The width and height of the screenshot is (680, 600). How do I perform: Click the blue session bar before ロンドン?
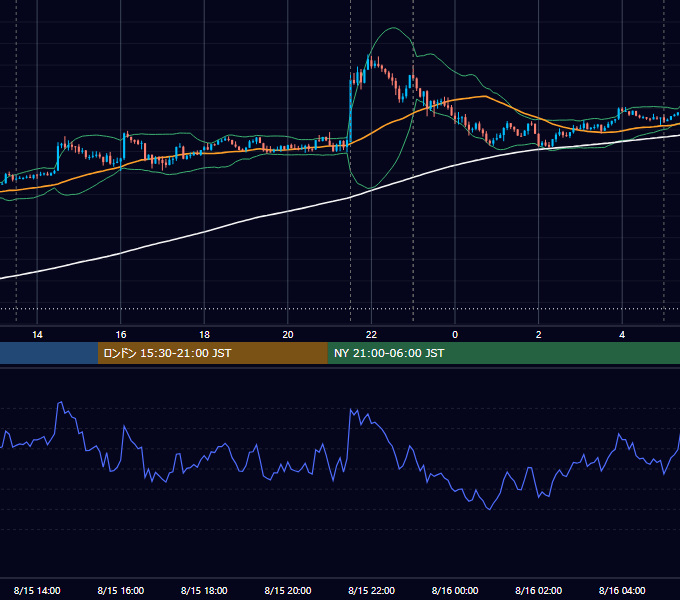[49, 353]
